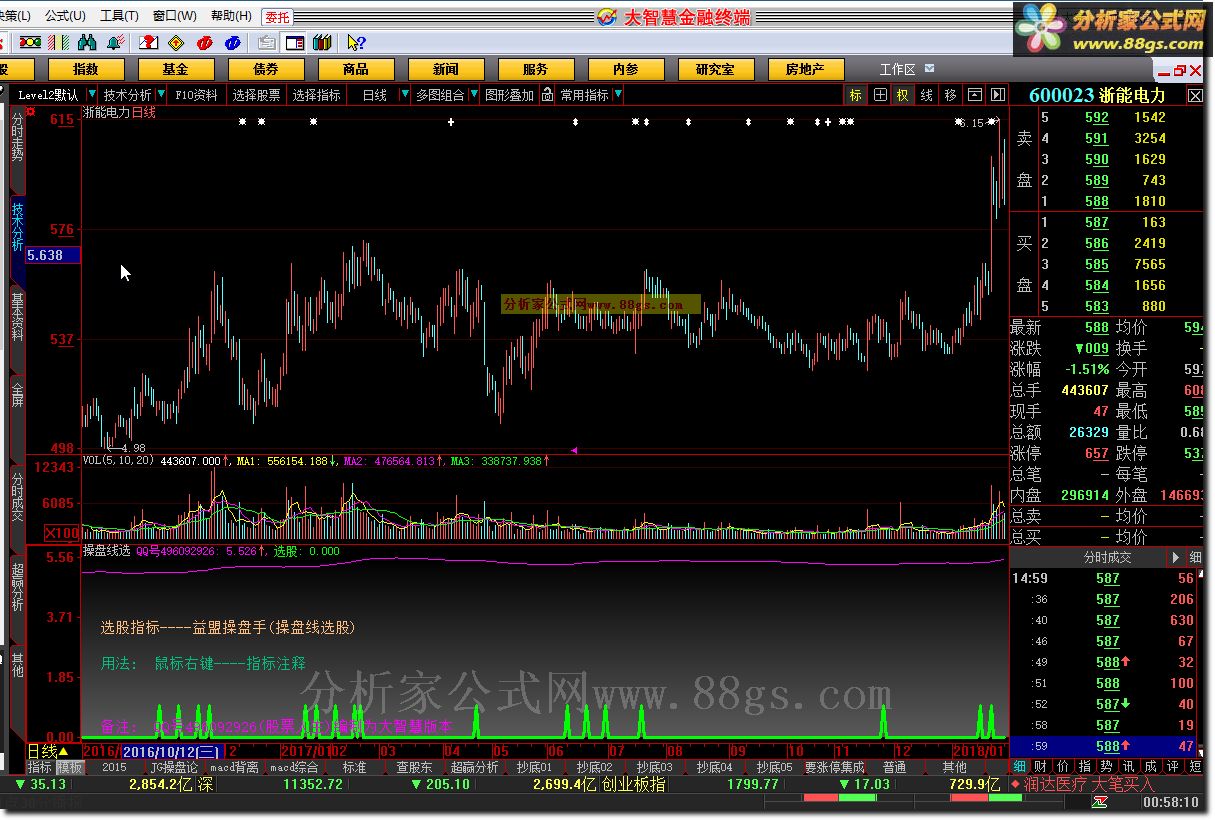Viewport: 1215px width, 820px height.
Task: Open the binoculars search tool
Action: pyautogui.click(x=87, y=42)
